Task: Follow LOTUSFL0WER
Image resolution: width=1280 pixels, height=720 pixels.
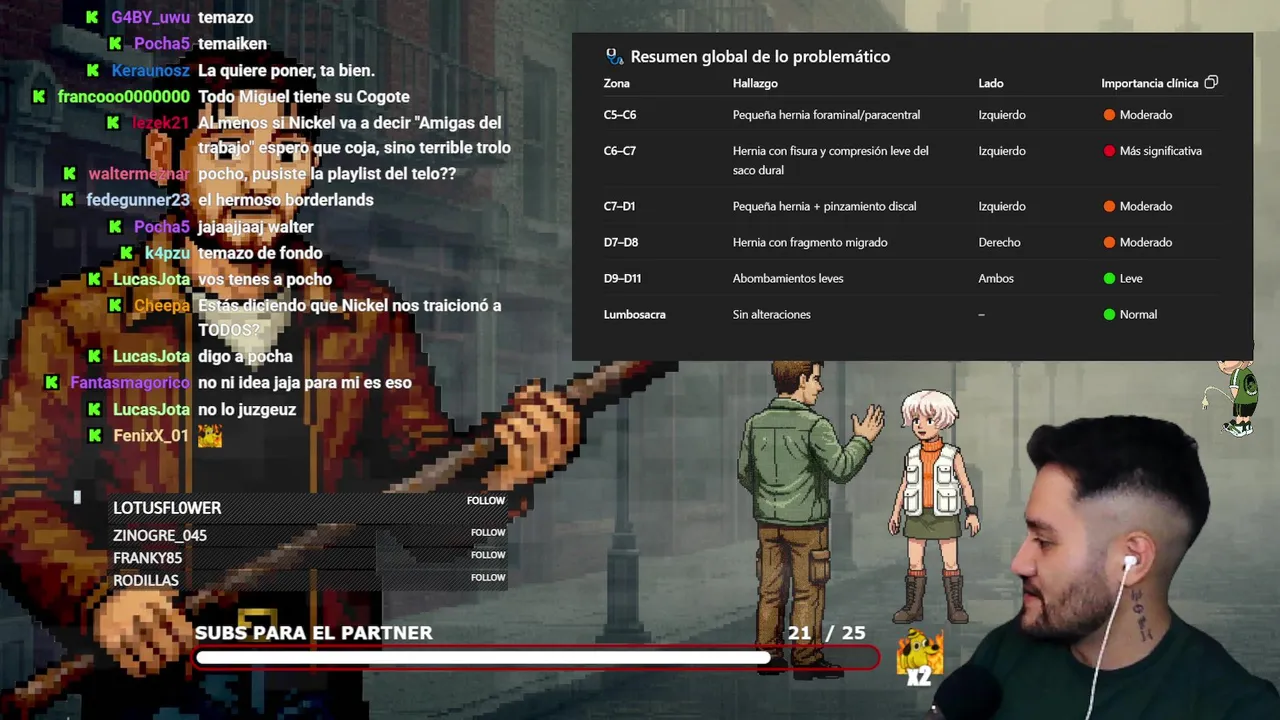Action: [486, 501]
